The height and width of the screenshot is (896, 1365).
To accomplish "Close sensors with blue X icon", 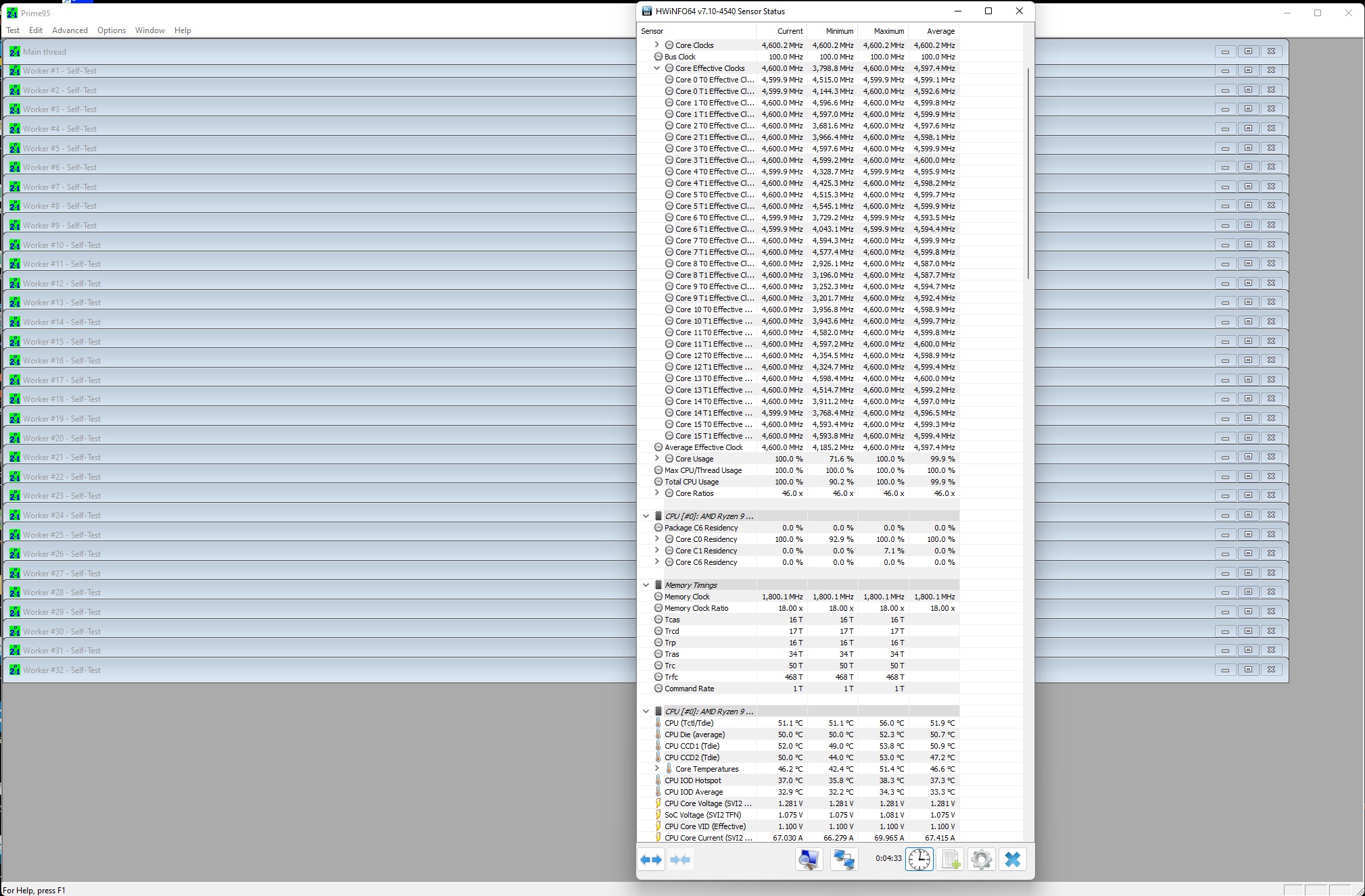I will 1013,860.
